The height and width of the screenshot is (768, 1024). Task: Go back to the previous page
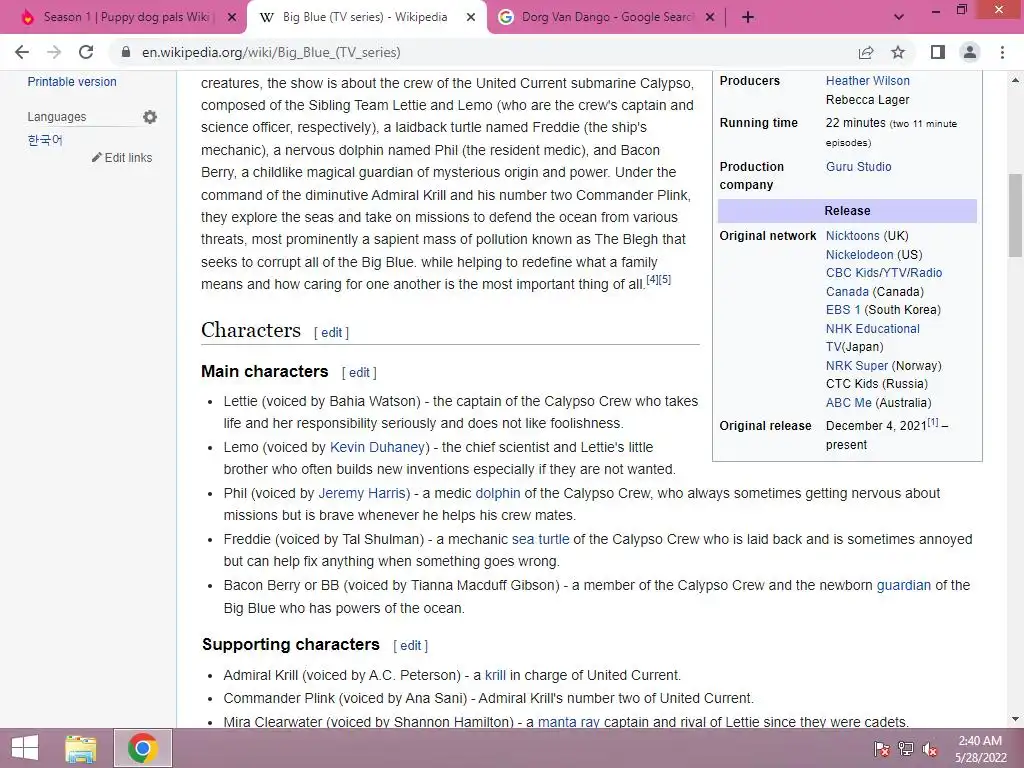click(x=22, y=52)
